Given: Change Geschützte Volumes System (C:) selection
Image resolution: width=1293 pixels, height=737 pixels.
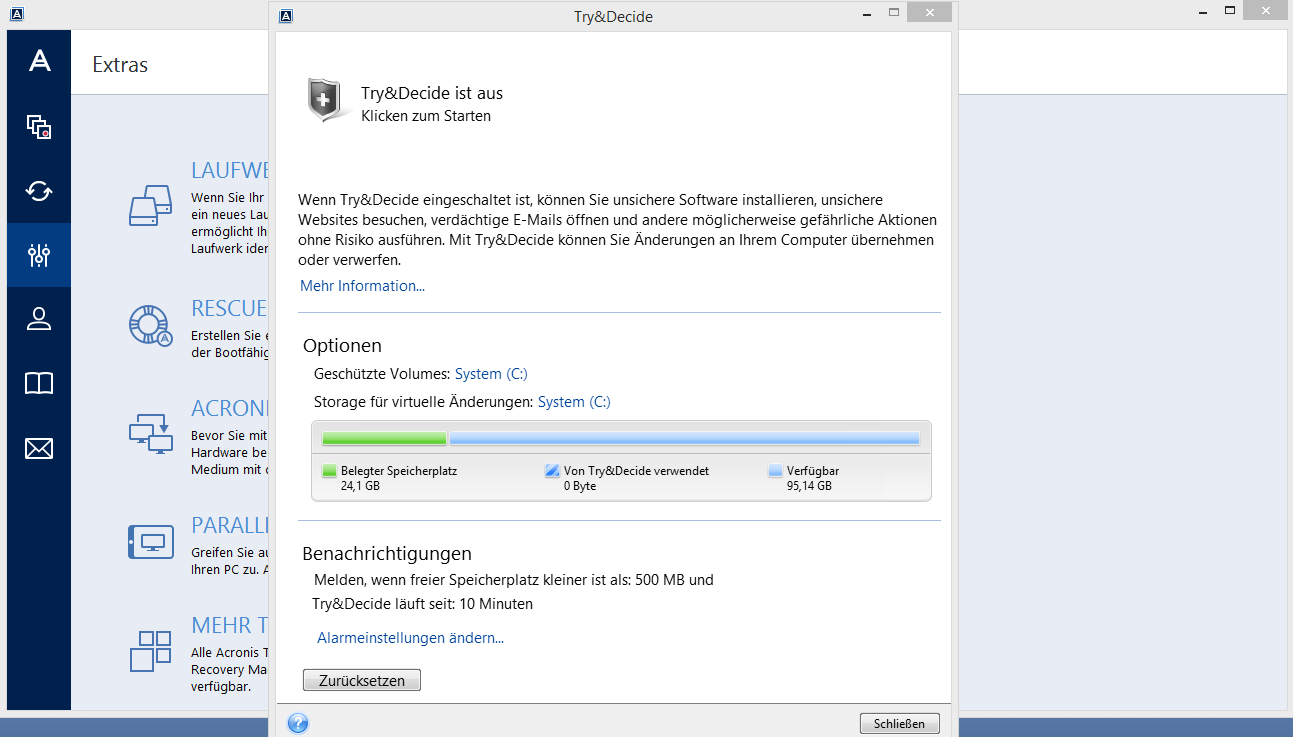Looking at the screenshot, I should click(491, 374).
